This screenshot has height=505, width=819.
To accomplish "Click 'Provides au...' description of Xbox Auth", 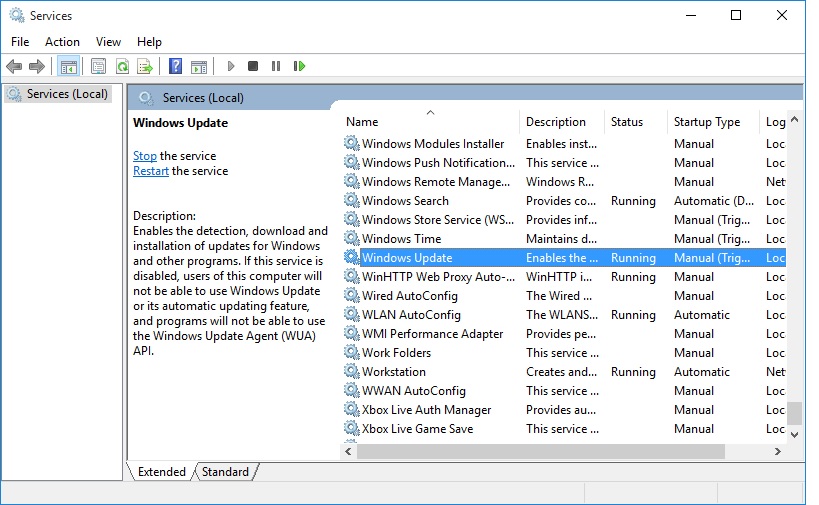I will coord(560,409).
